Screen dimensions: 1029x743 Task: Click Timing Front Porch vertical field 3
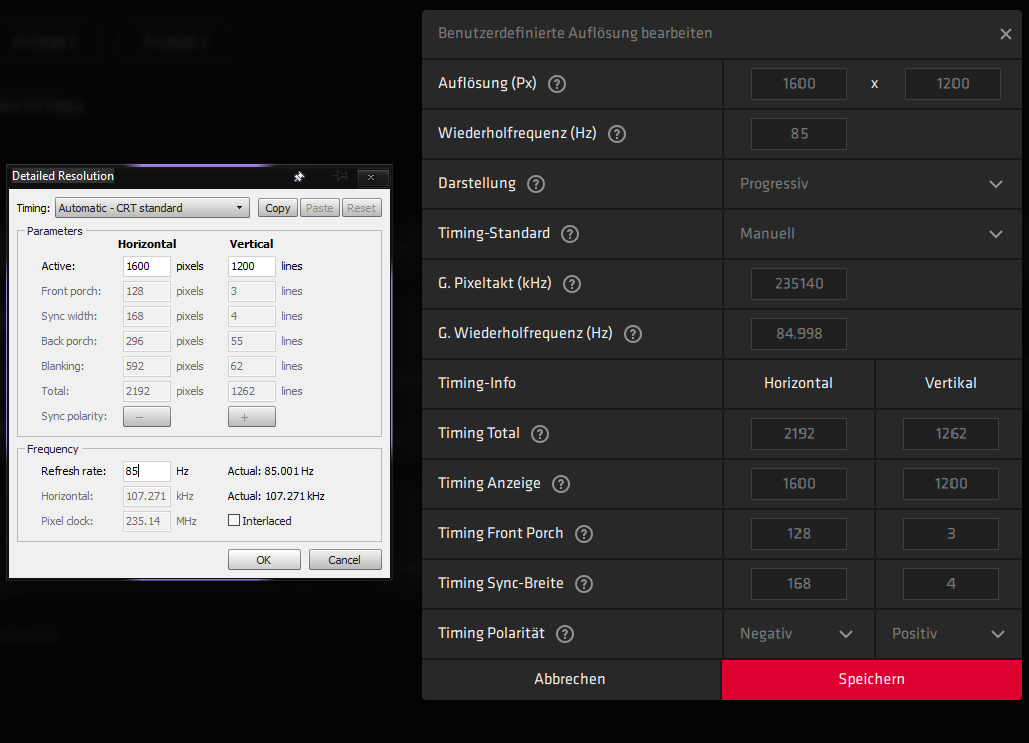tap(951, 534)
